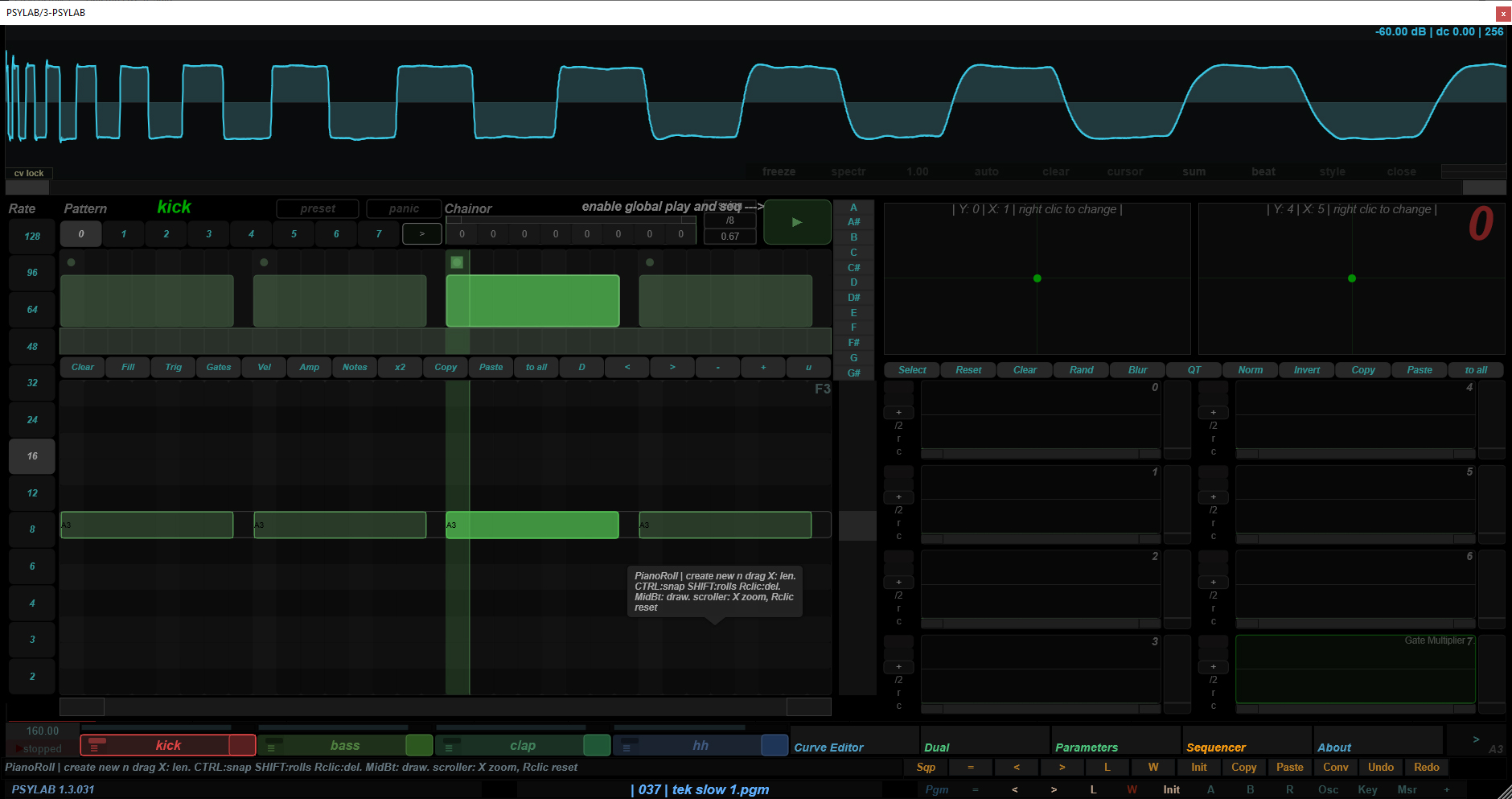Click the pattern chain > arrow button

coord(421,234)
